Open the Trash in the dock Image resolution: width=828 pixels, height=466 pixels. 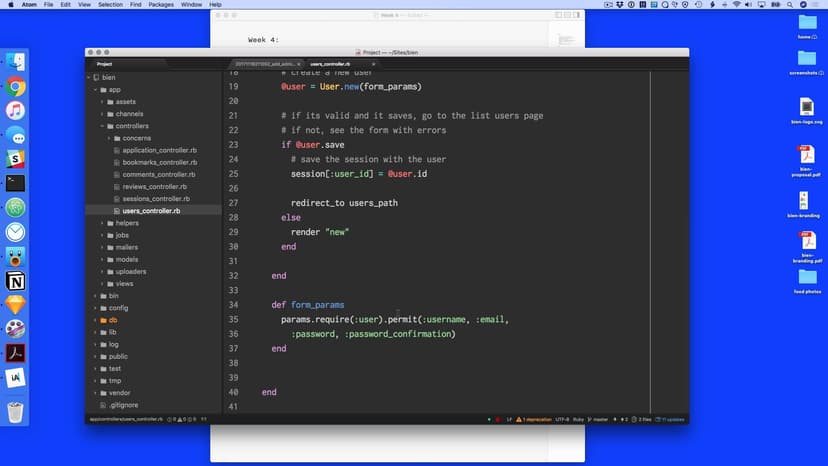pos(15,412)
